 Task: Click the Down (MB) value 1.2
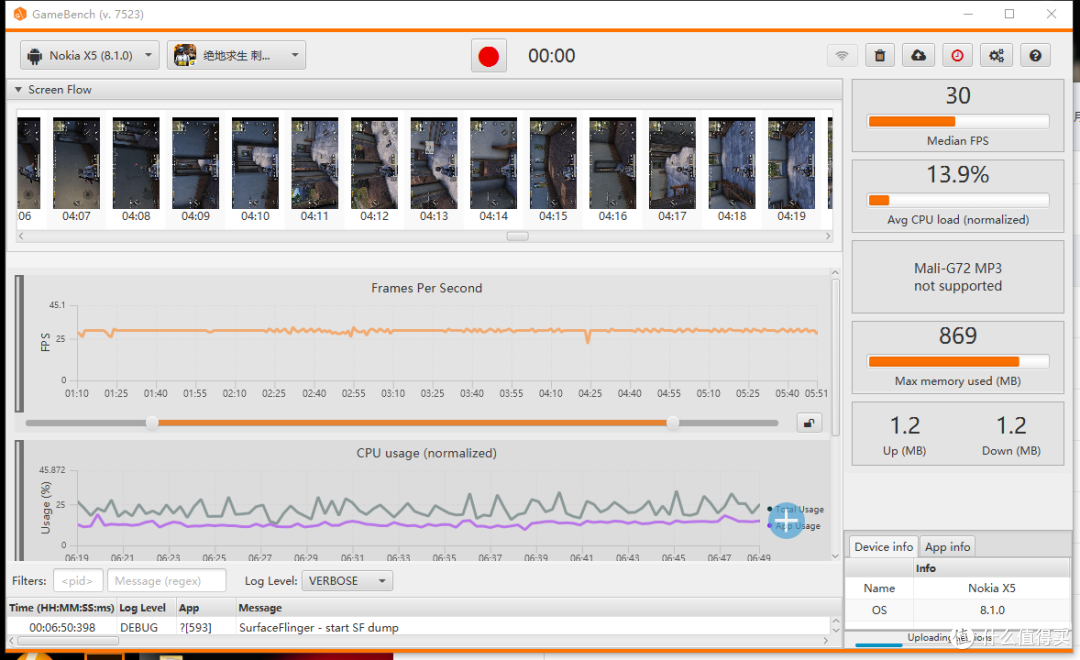point(1011,426)
